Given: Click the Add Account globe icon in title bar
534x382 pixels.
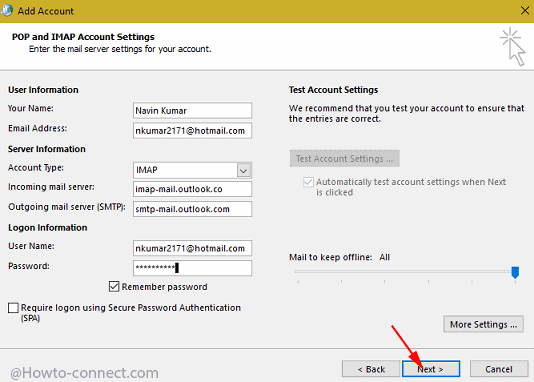Looking at the screenshot, I should (6, 11).
